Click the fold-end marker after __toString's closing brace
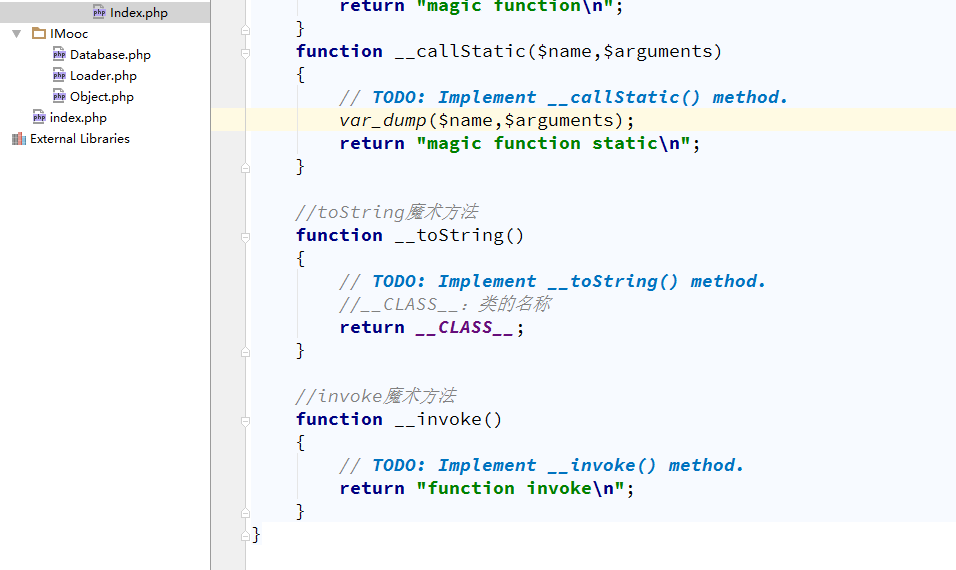Image resolution: width=956 pixels, height=570 pixels. (245, 352)
